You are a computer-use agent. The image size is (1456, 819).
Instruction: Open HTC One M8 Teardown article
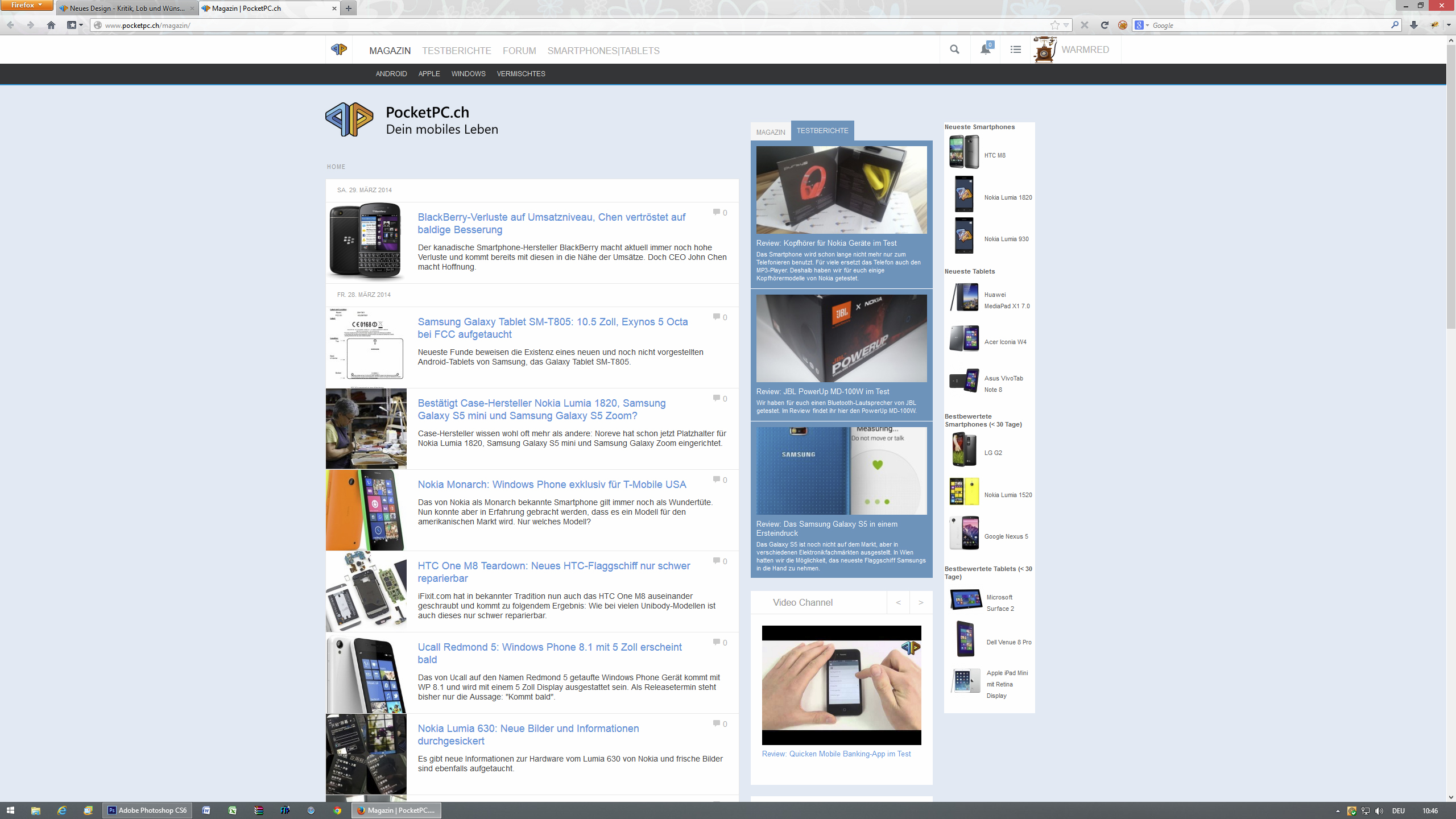[x=554, y=572]
